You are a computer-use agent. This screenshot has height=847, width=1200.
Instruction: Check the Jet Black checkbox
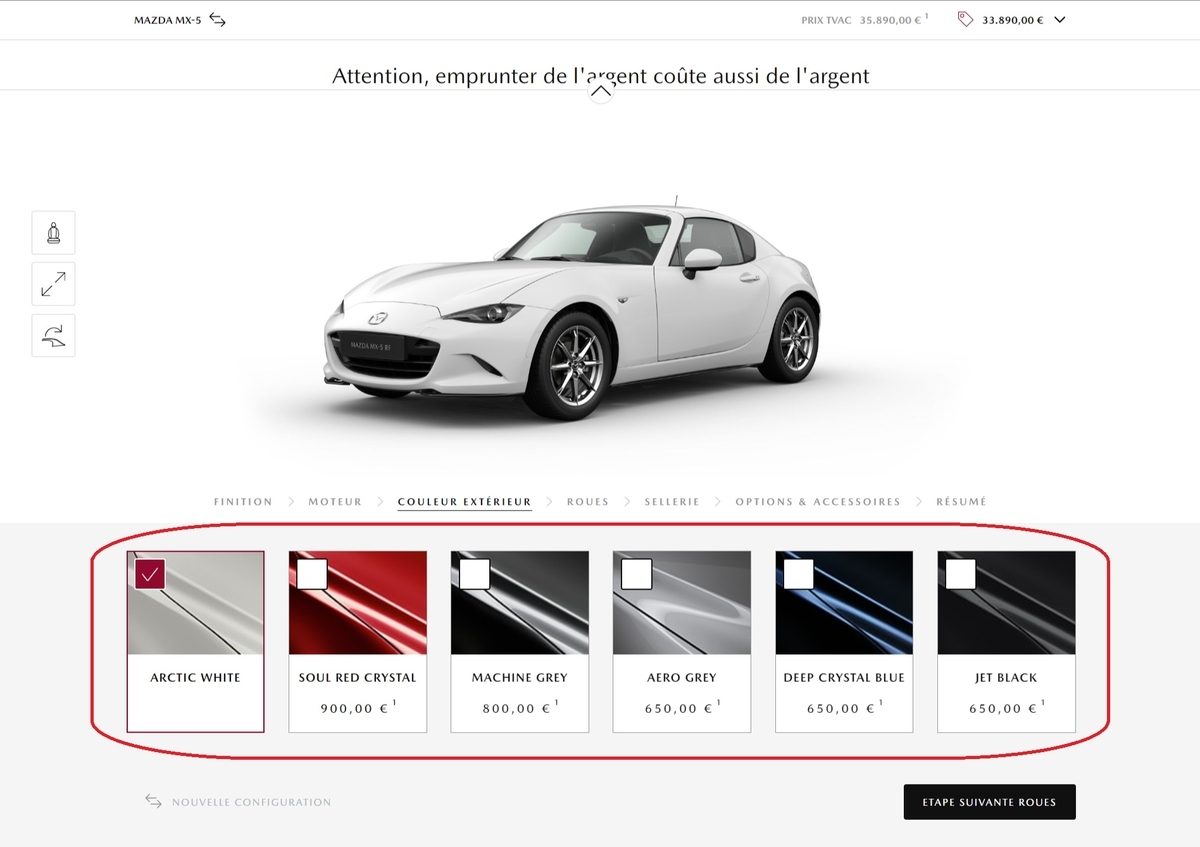(x=960, y=574)
